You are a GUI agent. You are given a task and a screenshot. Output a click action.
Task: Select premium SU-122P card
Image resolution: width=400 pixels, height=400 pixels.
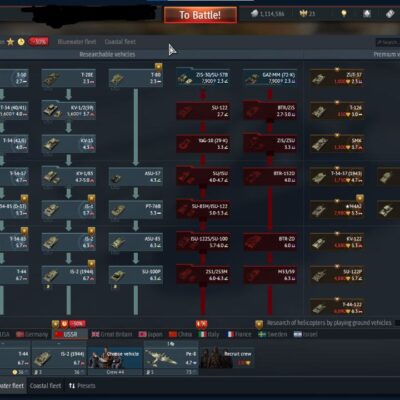pyautogui.click(x=337, y=275)
